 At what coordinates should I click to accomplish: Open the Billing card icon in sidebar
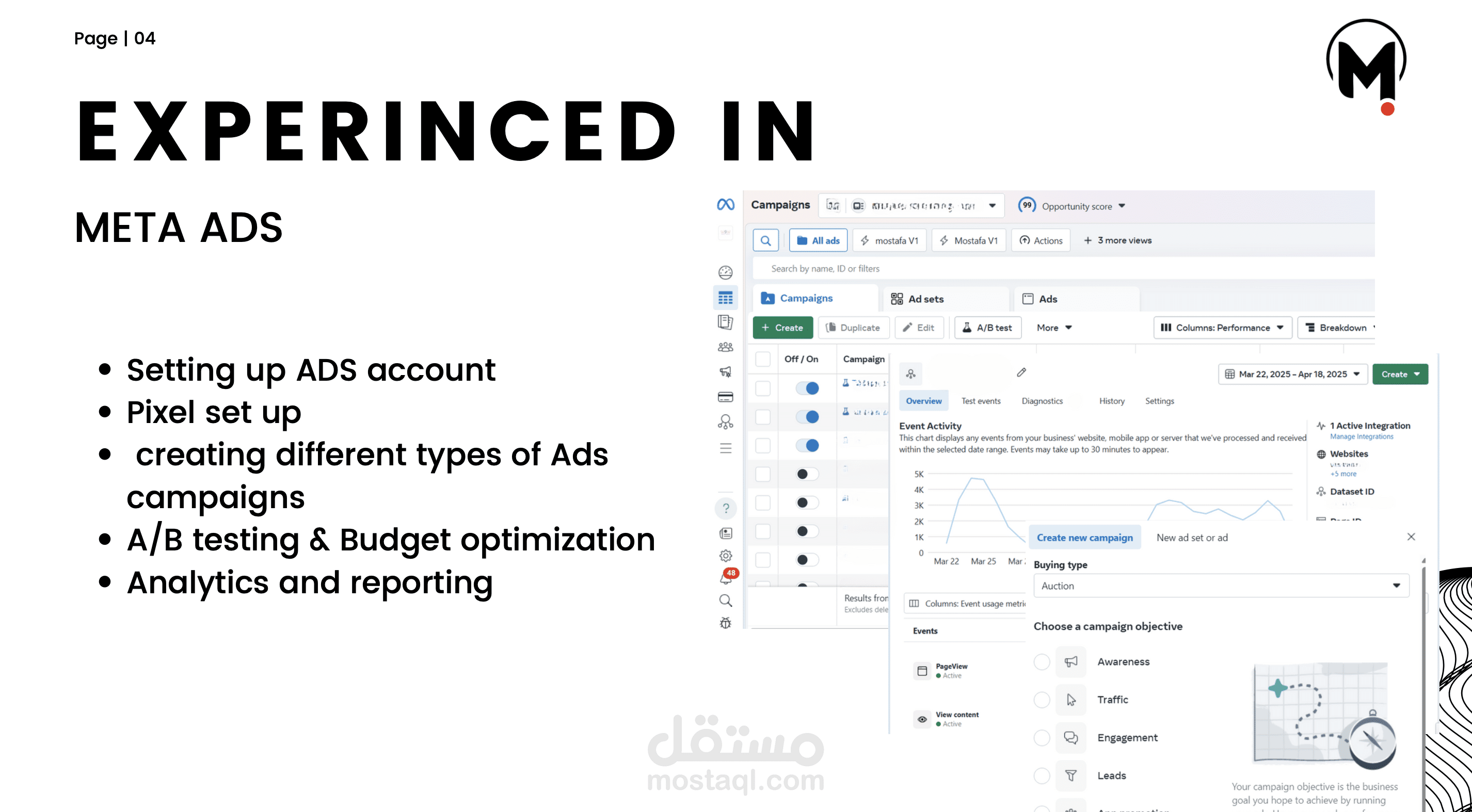pyautogui.click(x=726, y=397)
